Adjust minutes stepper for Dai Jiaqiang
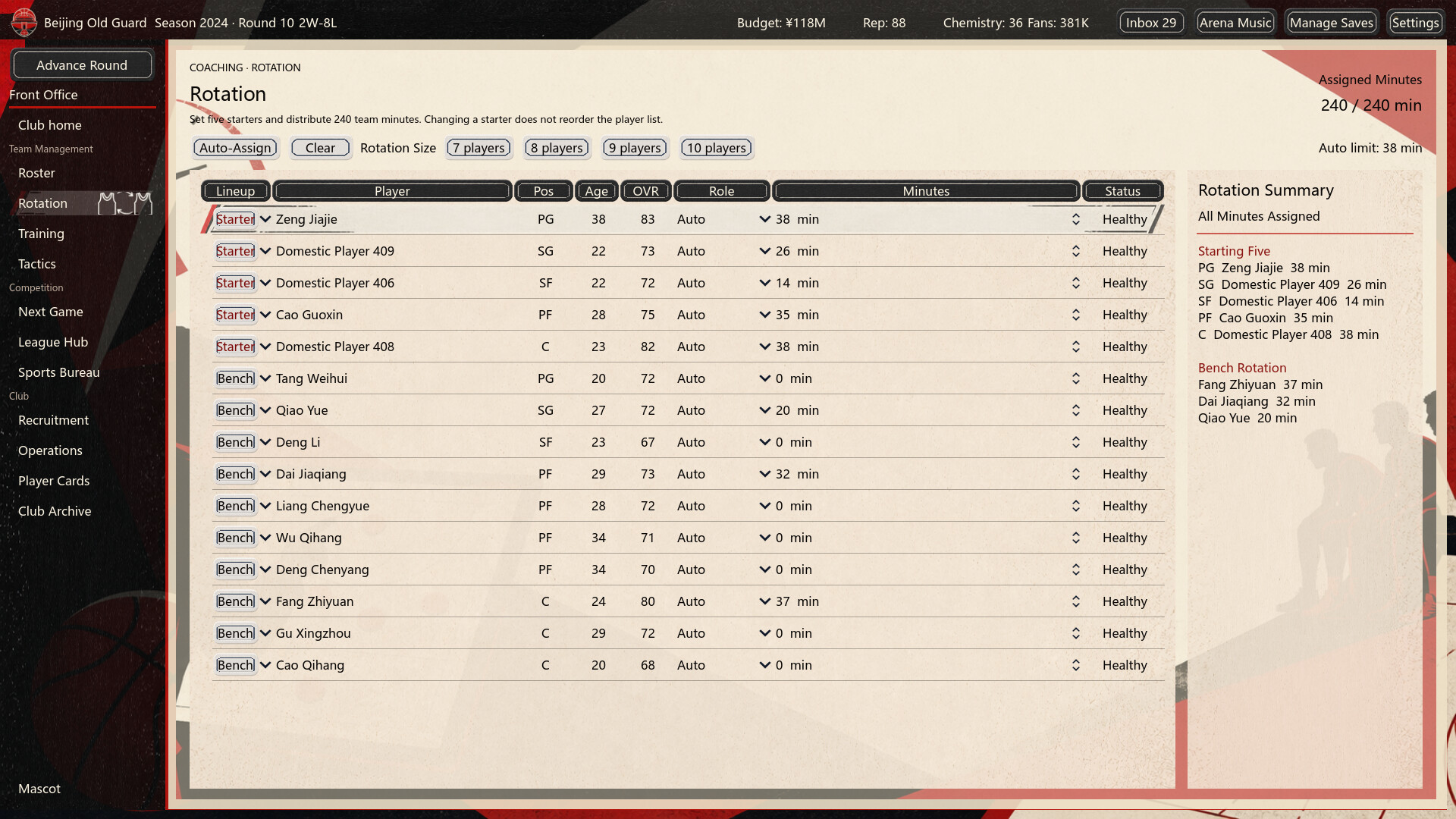1456x819 pixels. pyautogui.click(x=1075, y=474)
